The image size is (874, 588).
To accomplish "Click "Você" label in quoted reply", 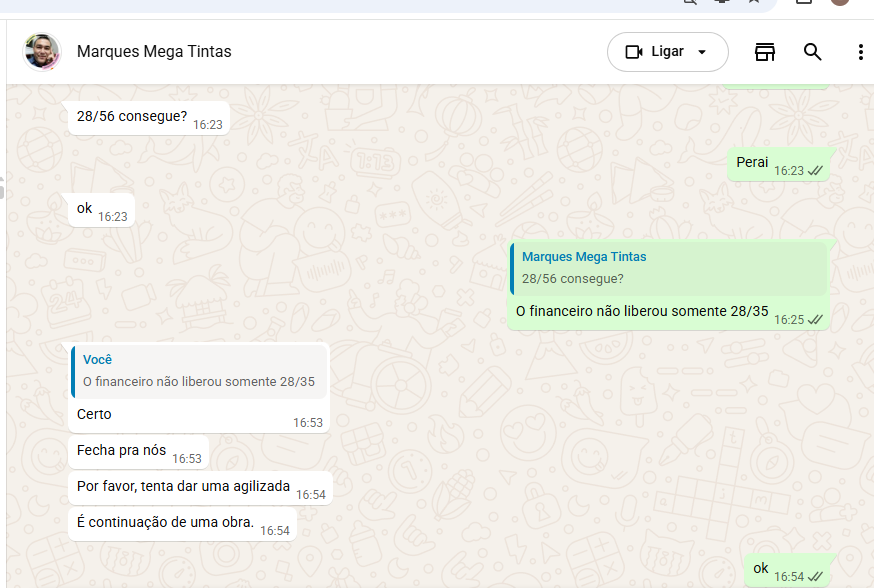I will click(98, 360).
